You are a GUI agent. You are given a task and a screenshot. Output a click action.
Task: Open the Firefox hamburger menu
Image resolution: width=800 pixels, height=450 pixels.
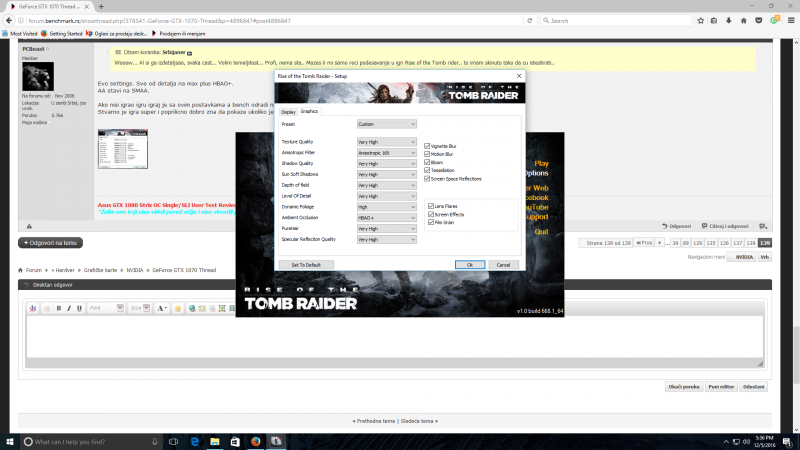791,20
